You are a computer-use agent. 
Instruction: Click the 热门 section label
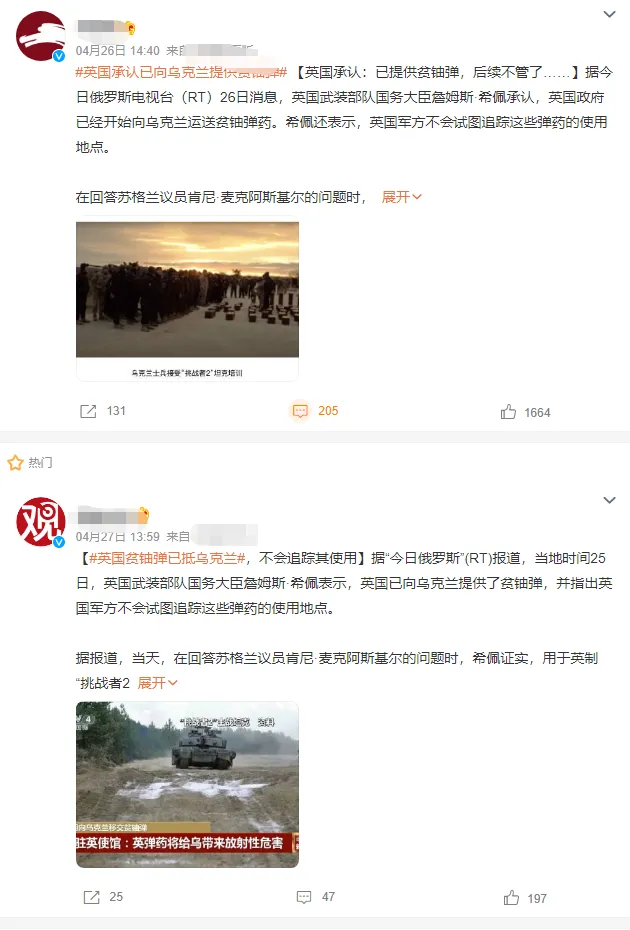[x=40, y=463]
